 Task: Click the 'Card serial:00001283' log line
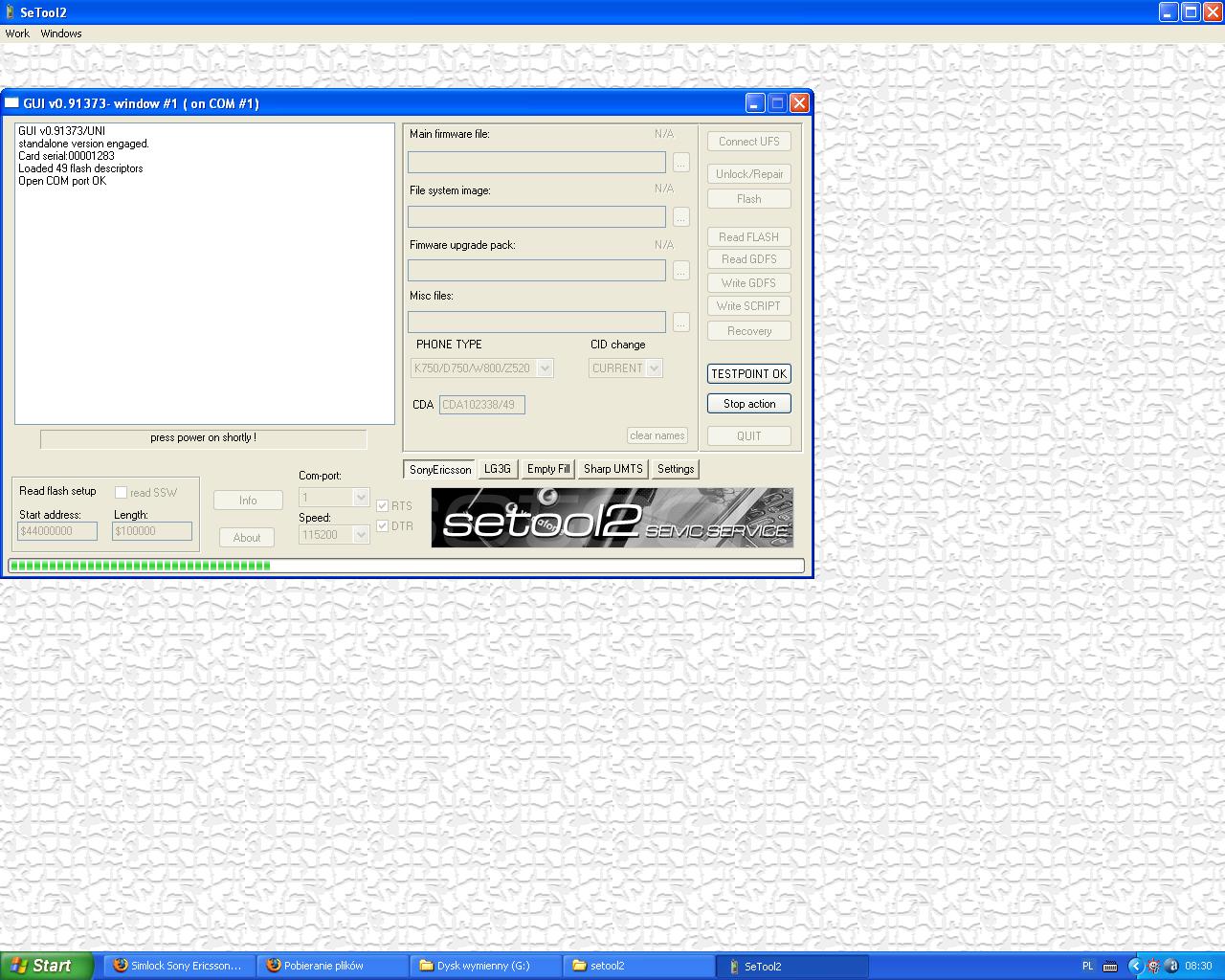coord(66,156)
